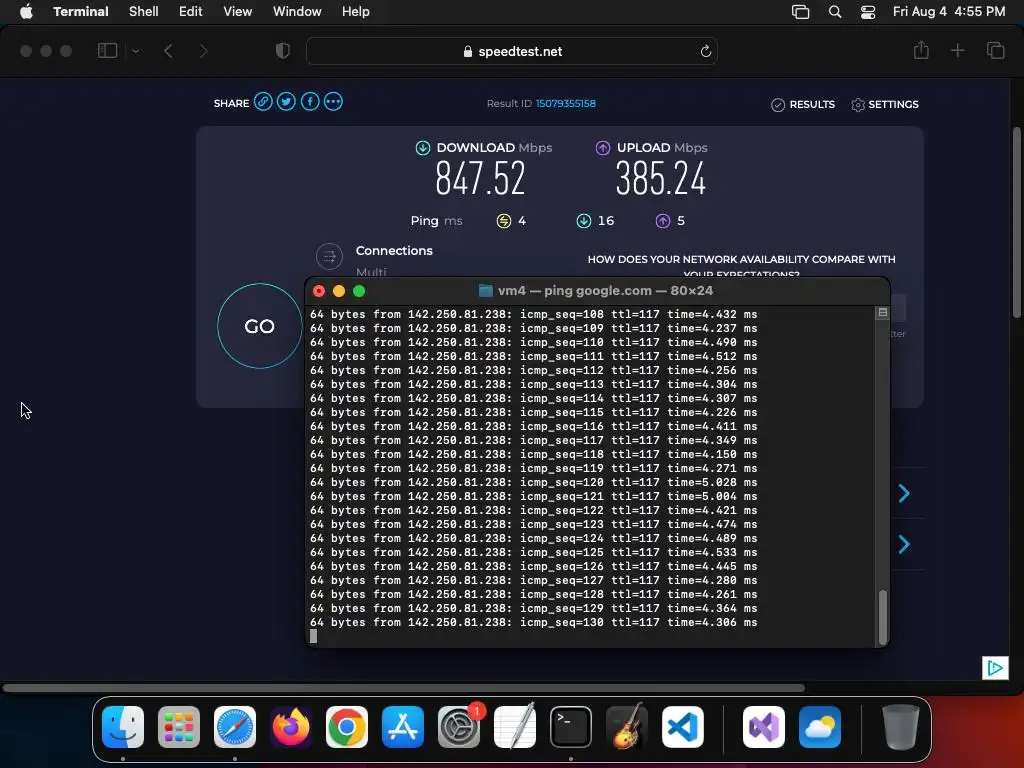Open Safari share menu

pyautogui.click(x=921, y=50)
